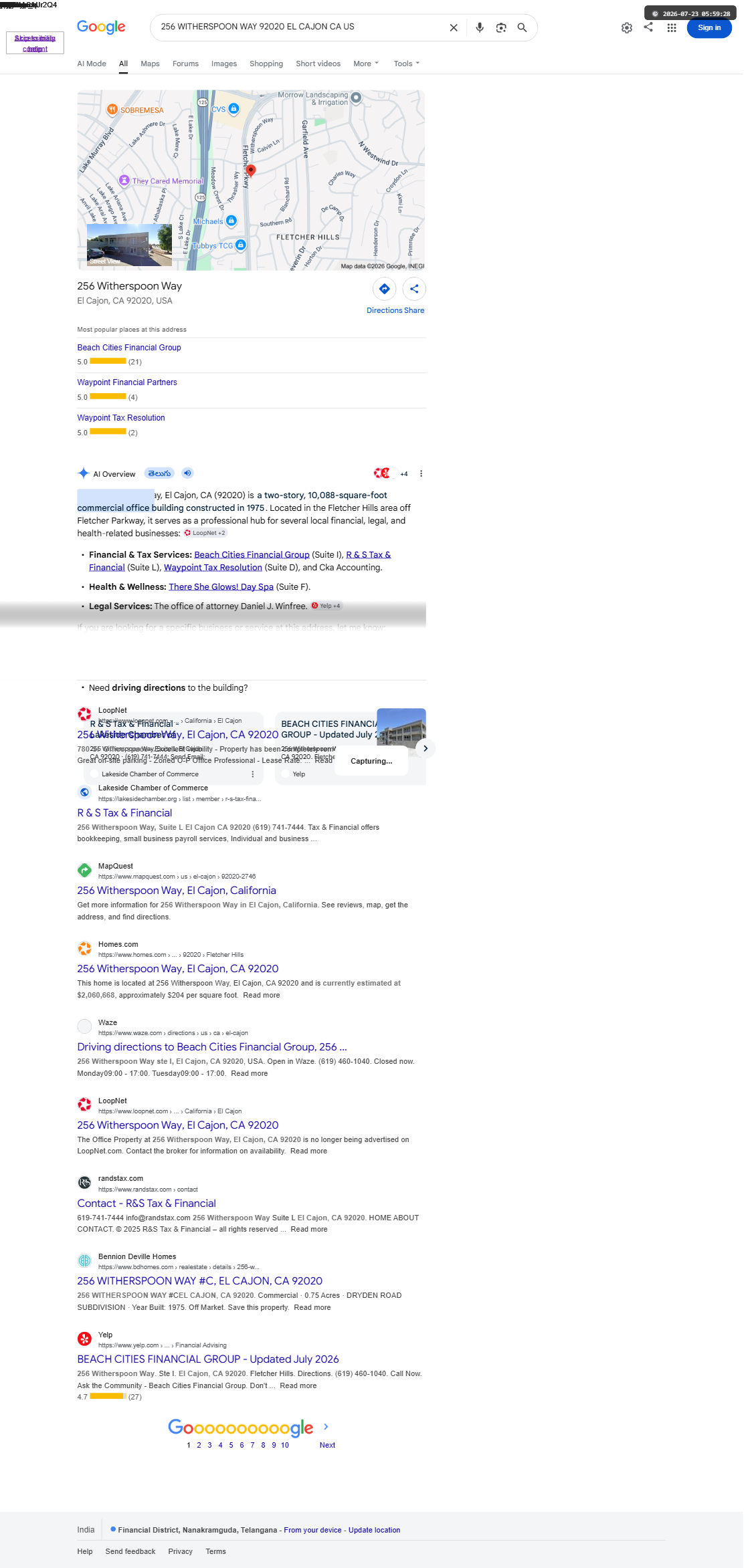
Task: Open Waypoint Financial Partners place link
Action: tap(127, 382)
